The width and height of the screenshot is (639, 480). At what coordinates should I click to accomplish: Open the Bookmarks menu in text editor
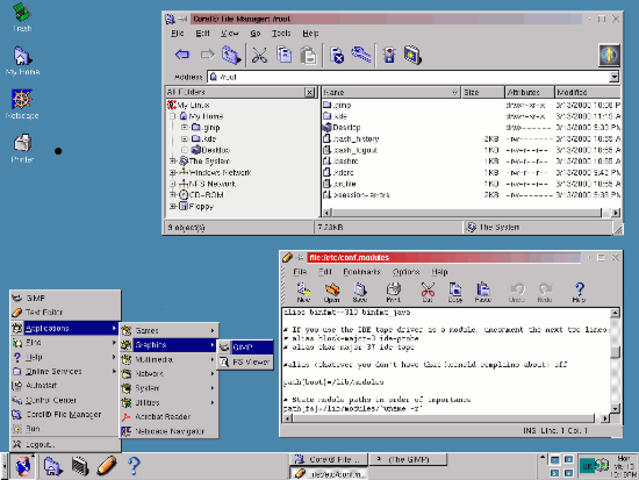(x=361, y=272)
